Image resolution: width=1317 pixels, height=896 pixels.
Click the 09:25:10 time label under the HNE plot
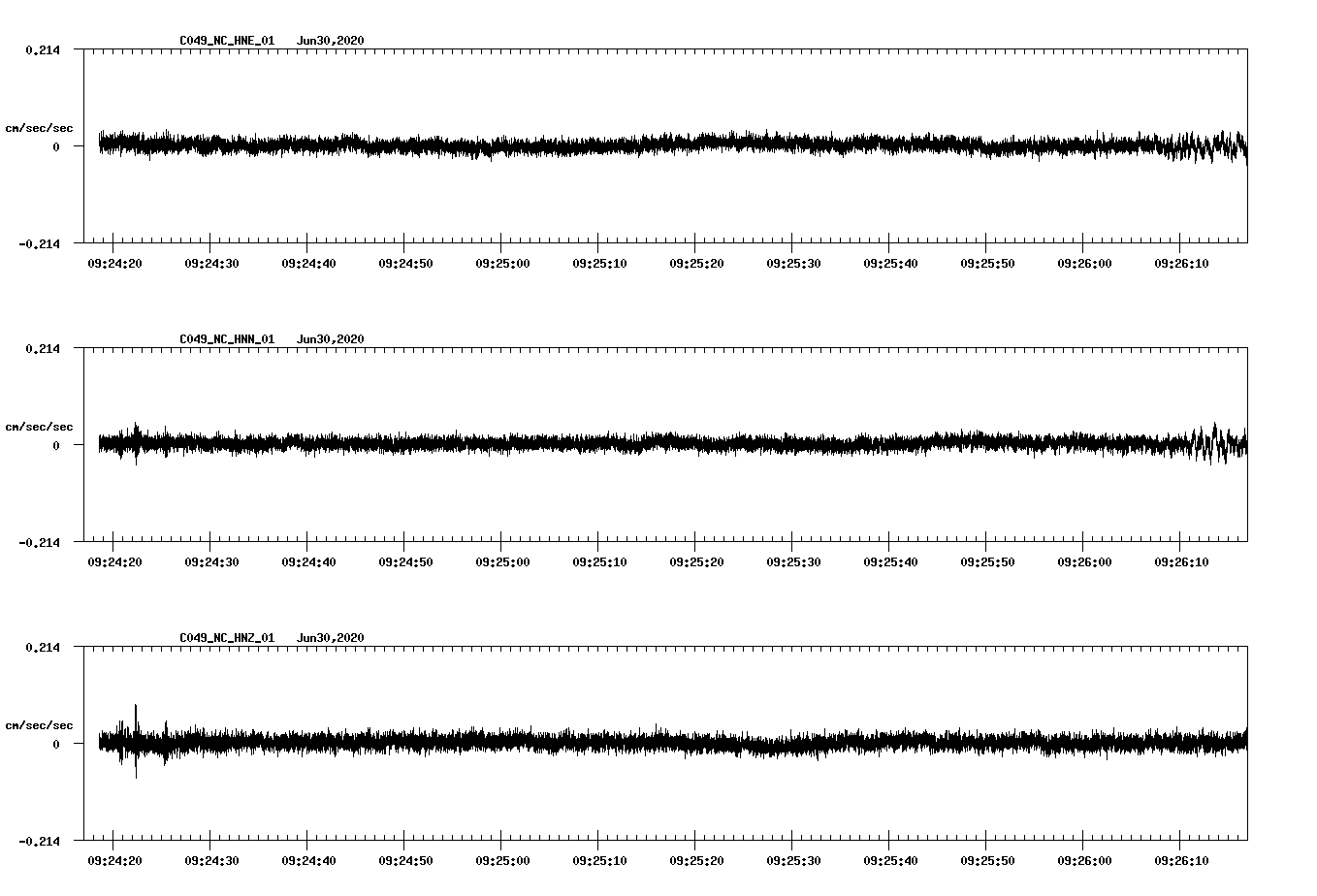599,263
